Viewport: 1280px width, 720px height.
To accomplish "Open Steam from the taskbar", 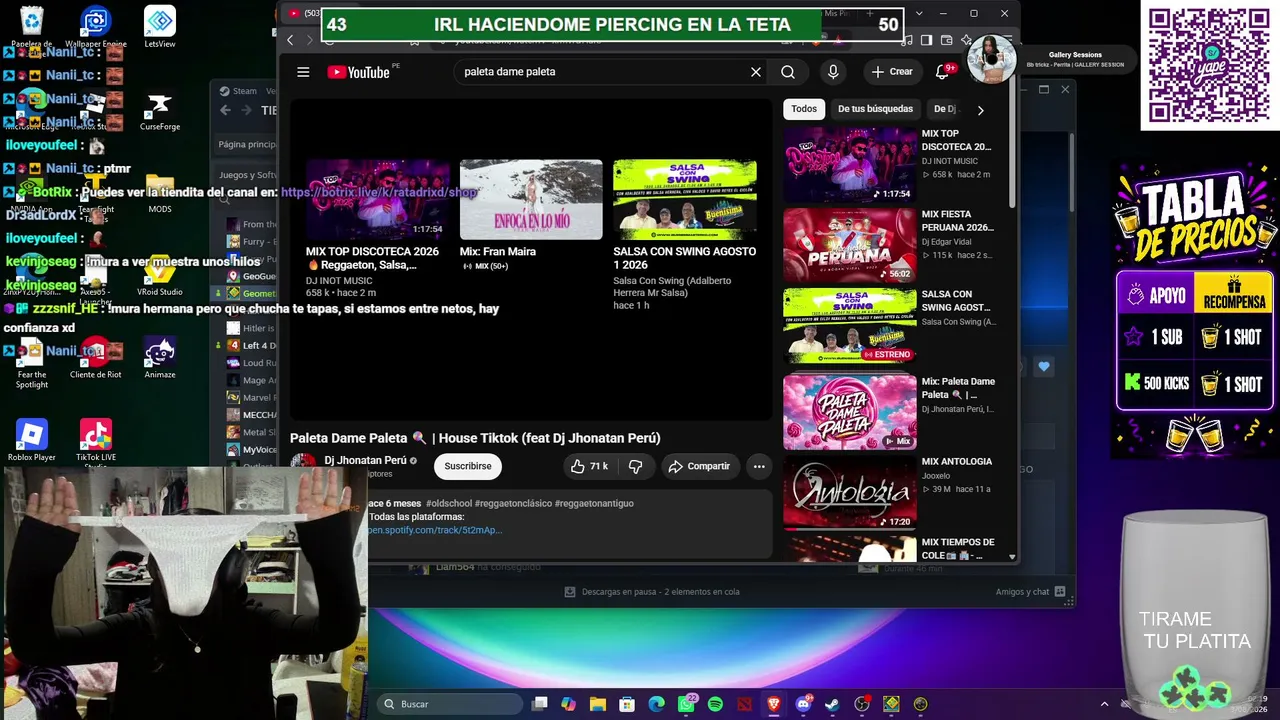I will pyautogui.click(x=832, y=704).
